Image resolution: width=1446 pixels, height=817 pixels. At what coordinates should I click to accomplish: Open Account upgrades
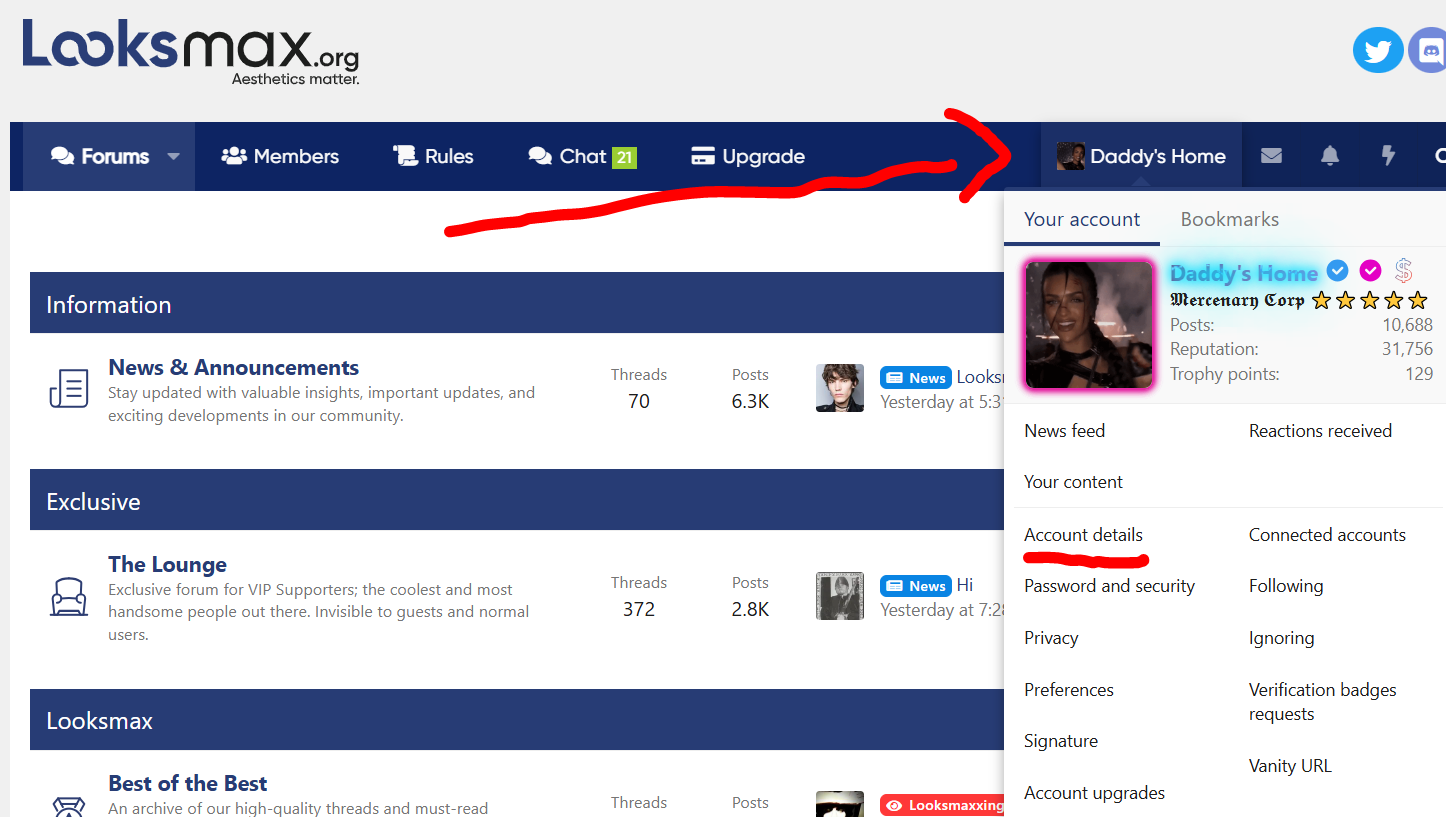(x=1094, y=793)
